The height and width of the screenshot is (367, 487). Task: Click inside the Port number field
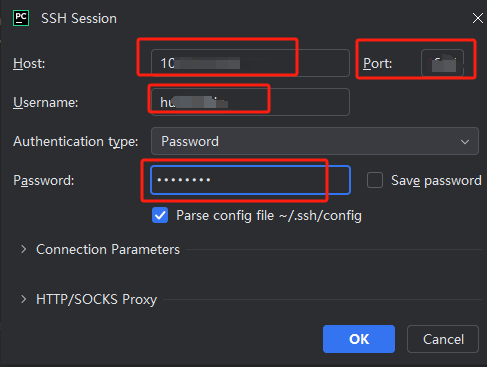[442, 63]
